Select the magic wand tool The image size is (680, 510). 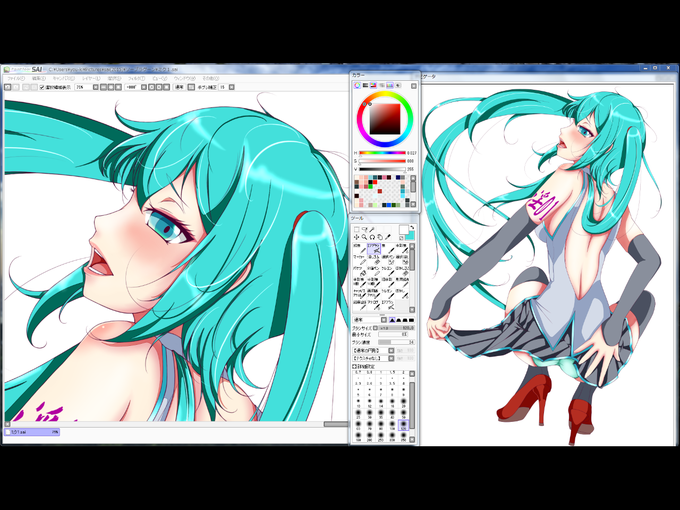(x=372, y=229)
